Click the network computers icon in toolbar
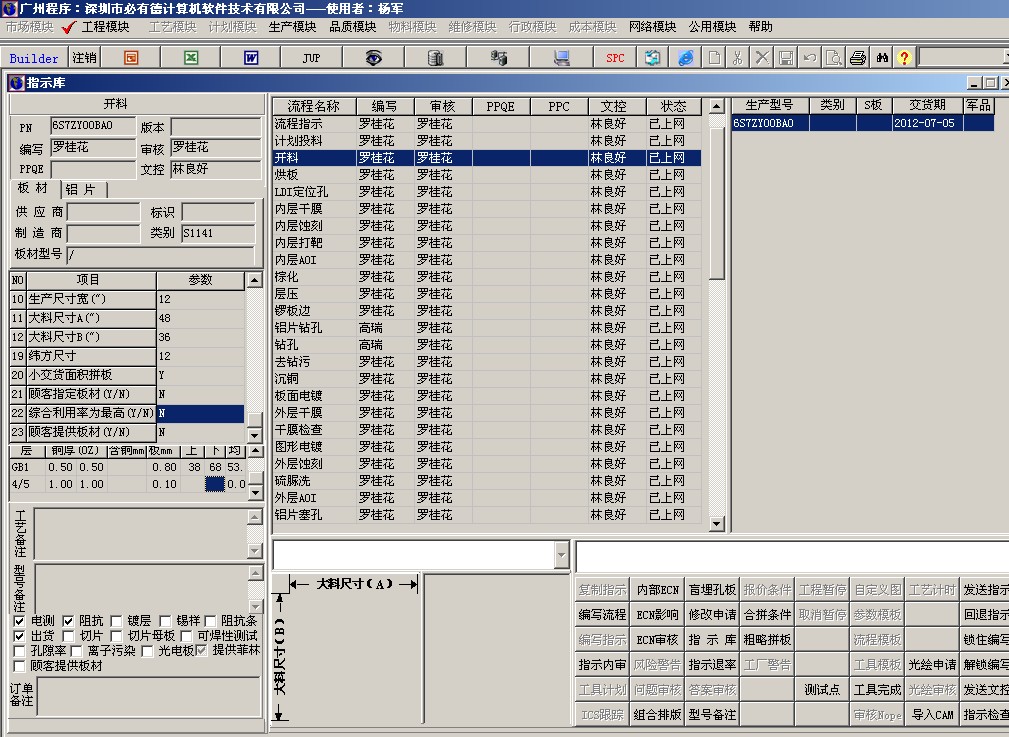Screen dimensions: 1009x737 pos(499,58)
